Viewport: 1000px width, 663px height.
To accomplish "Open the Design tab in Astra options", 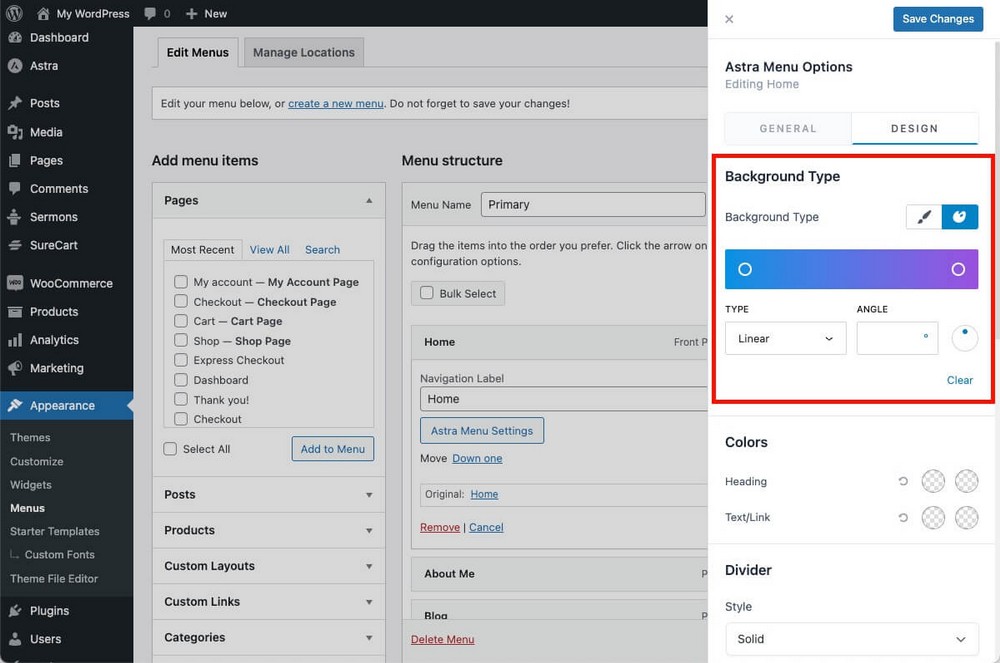I will (x=915, y=129).
